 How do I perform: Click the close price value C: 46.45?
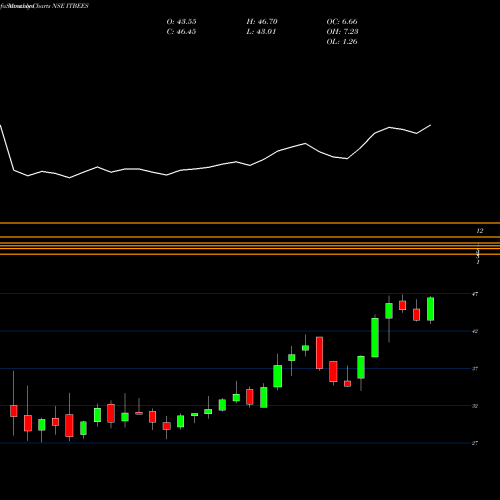[181, 32]
